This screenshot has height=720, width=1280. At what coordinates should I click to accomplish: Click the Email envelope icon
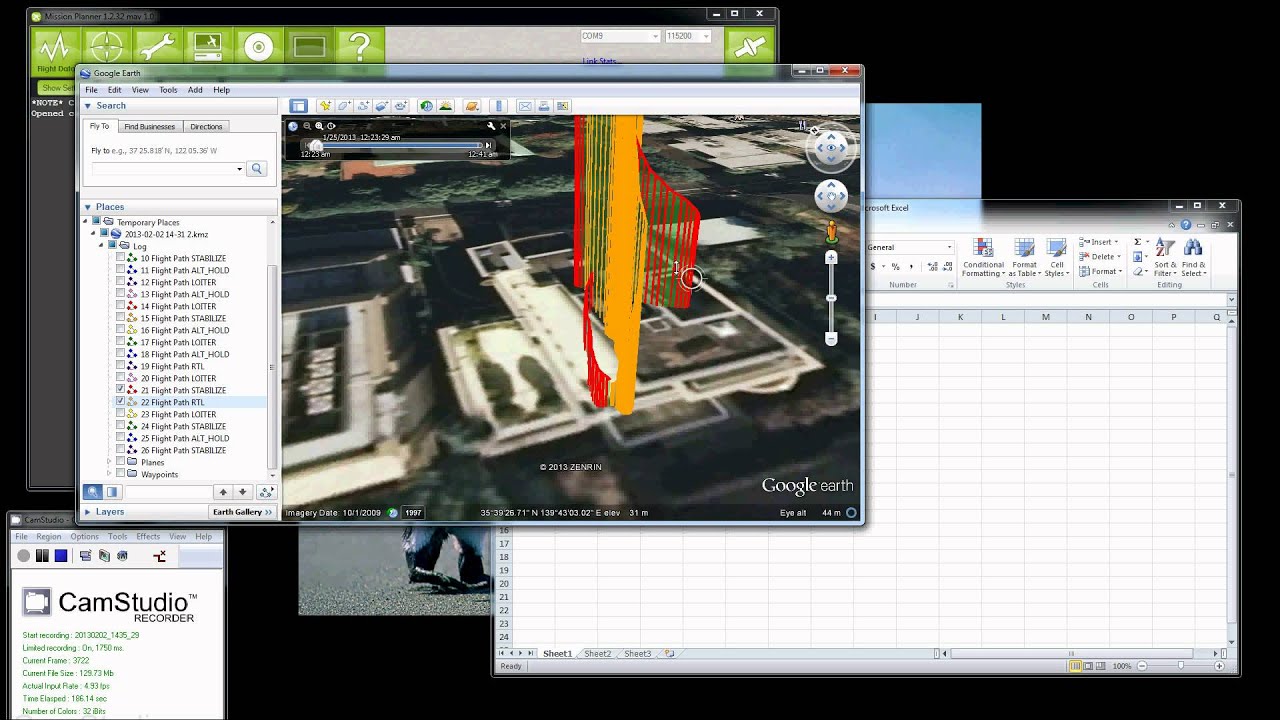[525, 106]
